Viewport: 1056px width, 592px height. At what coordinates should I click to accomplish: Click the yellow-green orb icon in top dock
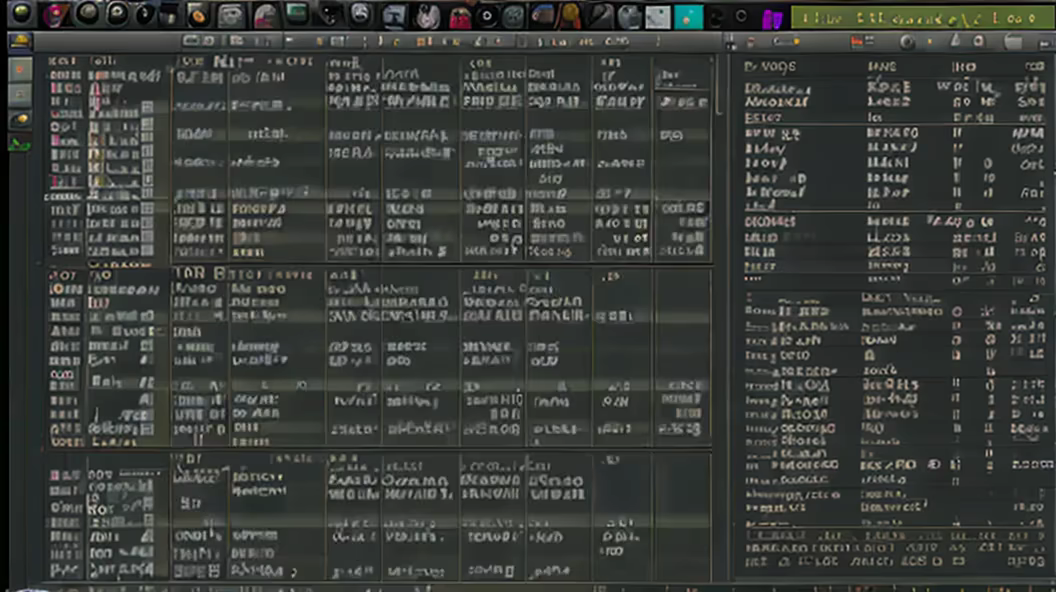21,14
